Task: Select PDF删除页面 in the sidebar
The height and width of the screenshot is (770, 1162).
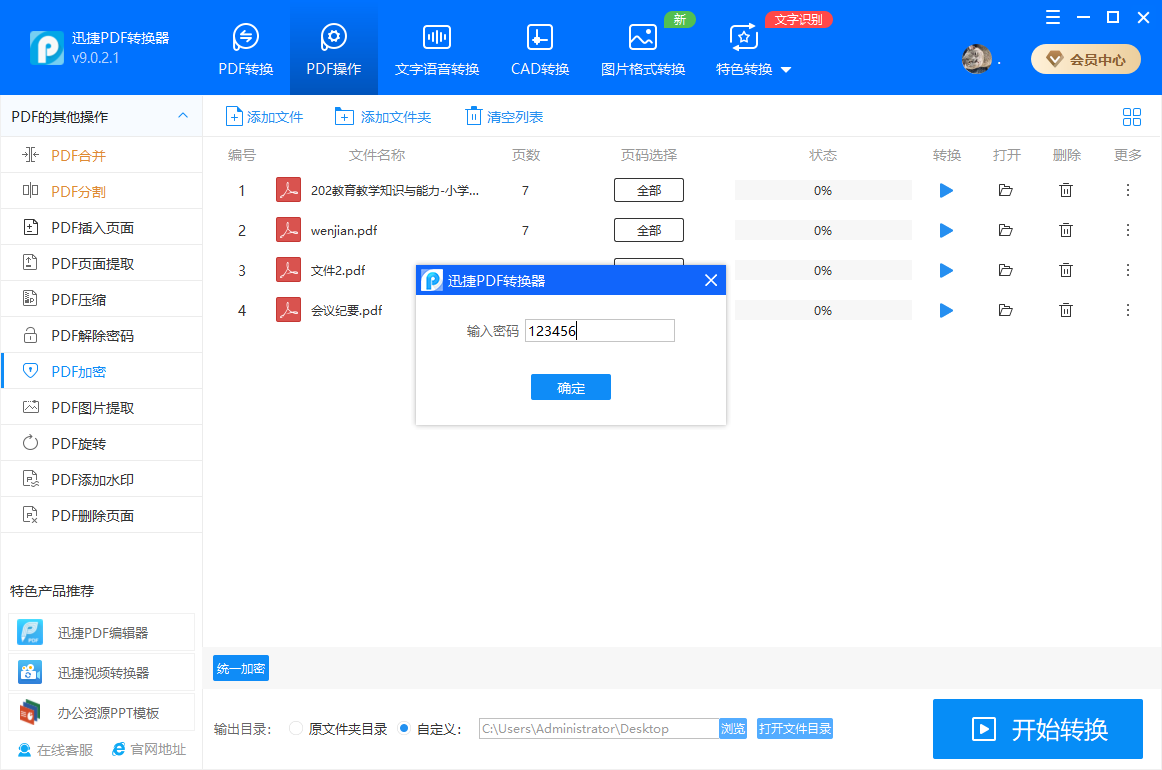Action: pos(102,515)
